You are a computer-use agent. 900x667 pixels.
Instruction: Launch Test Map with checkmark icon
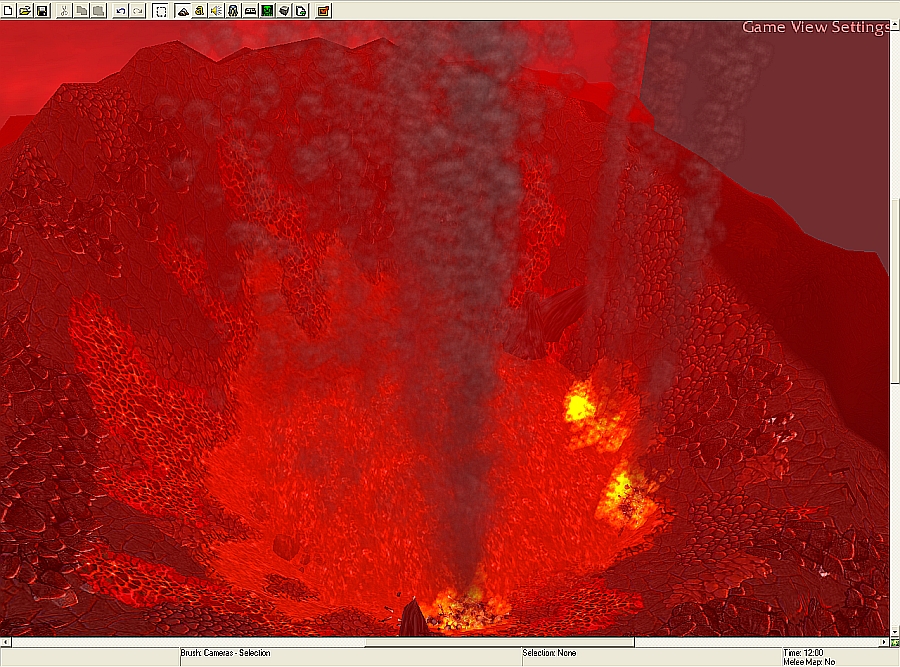coord(323,10)
